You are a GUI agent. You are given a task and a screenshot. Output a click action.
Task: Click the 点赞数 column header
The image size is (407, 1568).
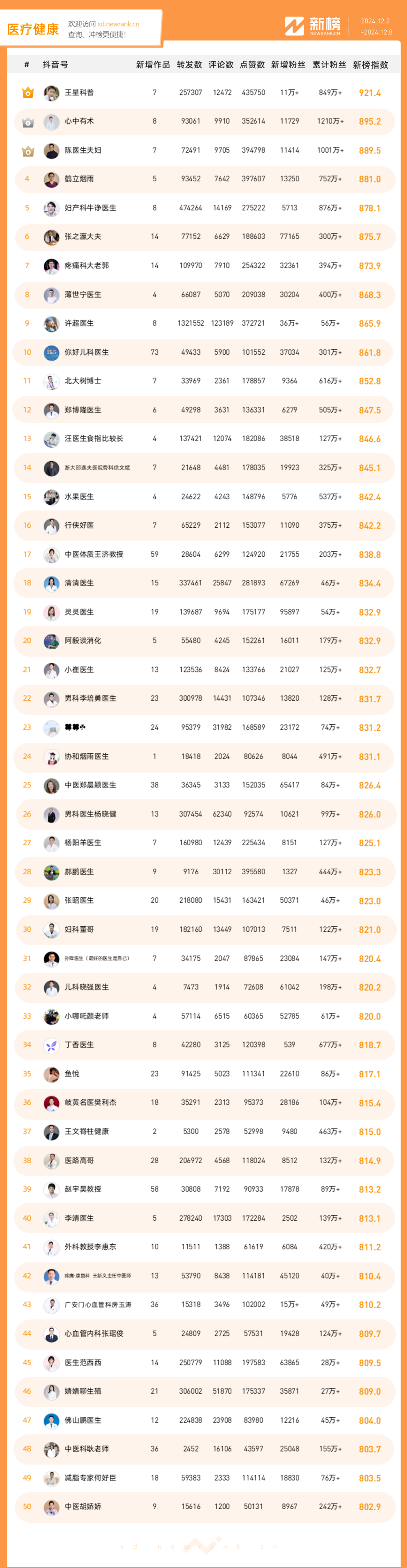[x=252, y=65]
